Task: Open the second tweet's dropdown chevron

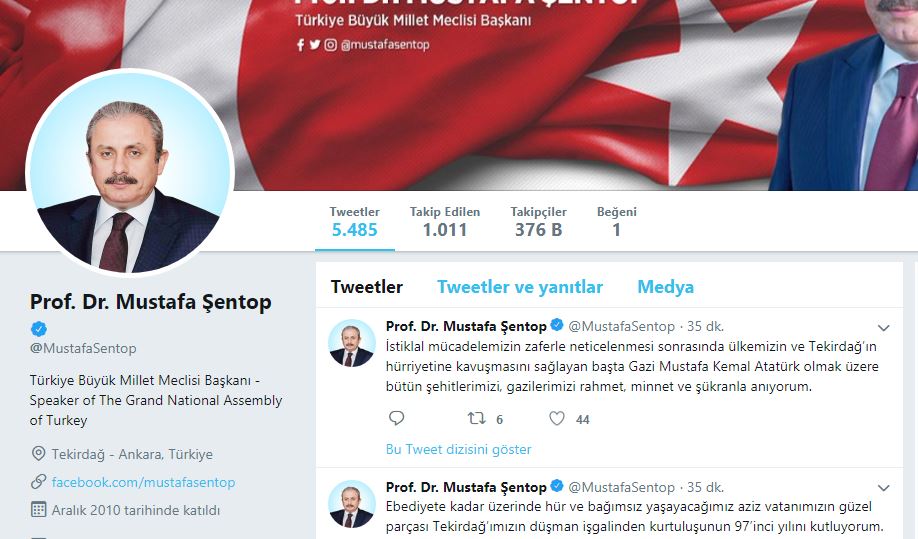Action: click(883, 488)
